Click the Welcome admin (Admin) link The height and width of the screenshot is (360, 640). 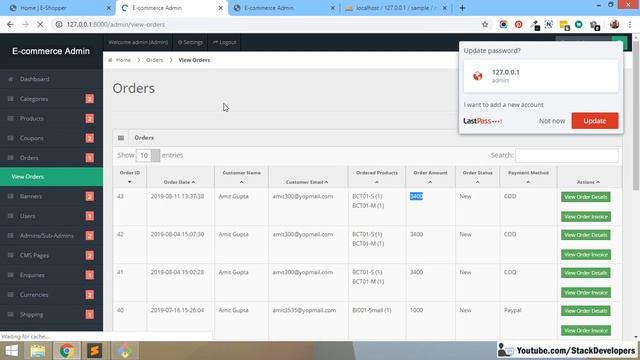[x=138, y=42]
